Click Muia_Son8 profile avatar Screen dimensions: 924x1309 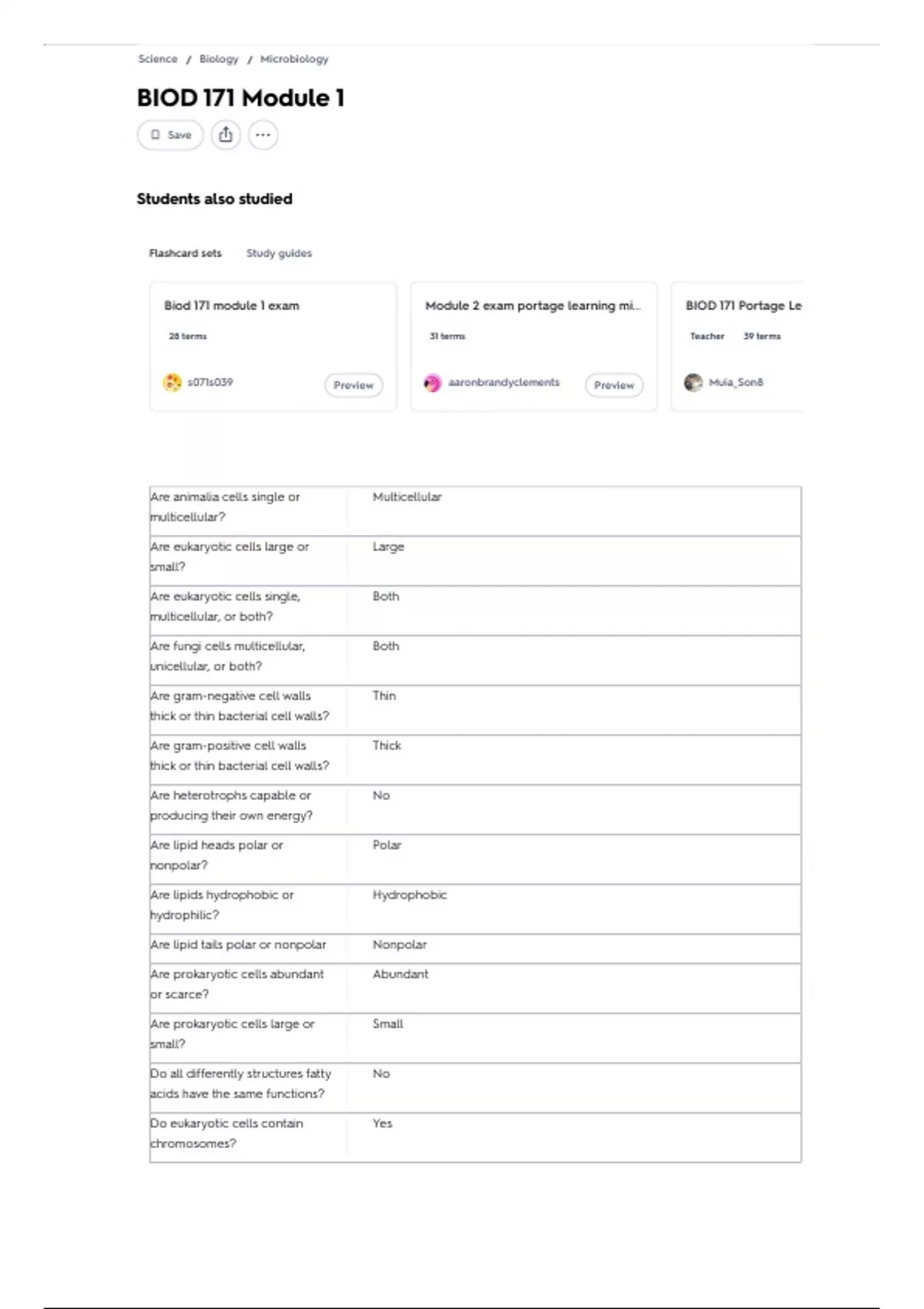[693, 383]
